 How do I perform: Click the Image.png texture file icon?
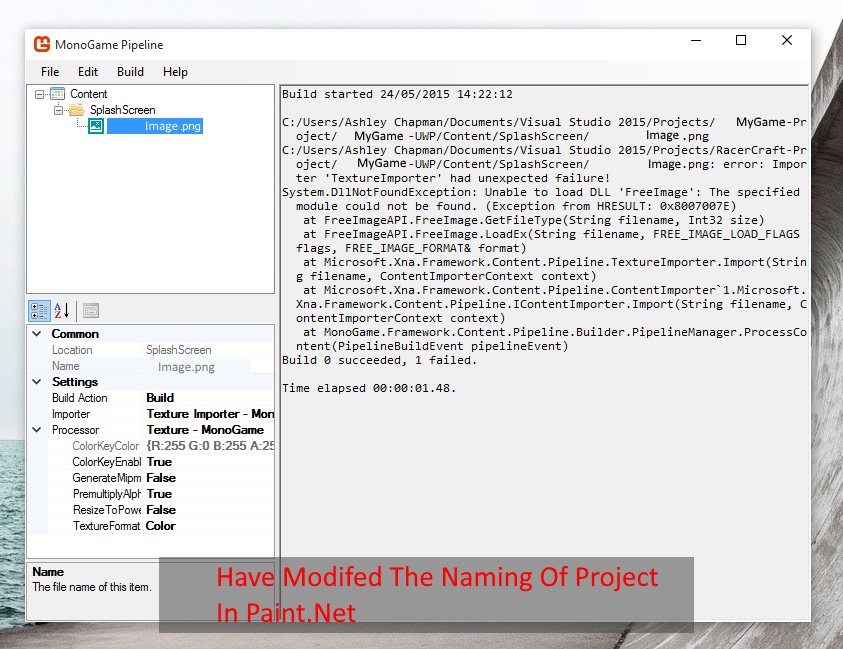coord(96,126)
